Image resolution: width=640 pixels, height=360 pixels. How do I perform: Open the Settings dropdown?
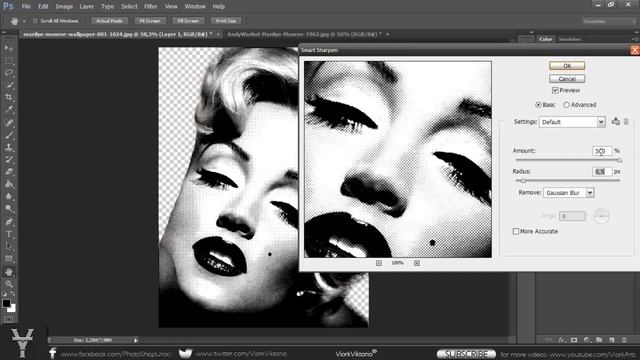pyautogui.click(x=572, y=122)
